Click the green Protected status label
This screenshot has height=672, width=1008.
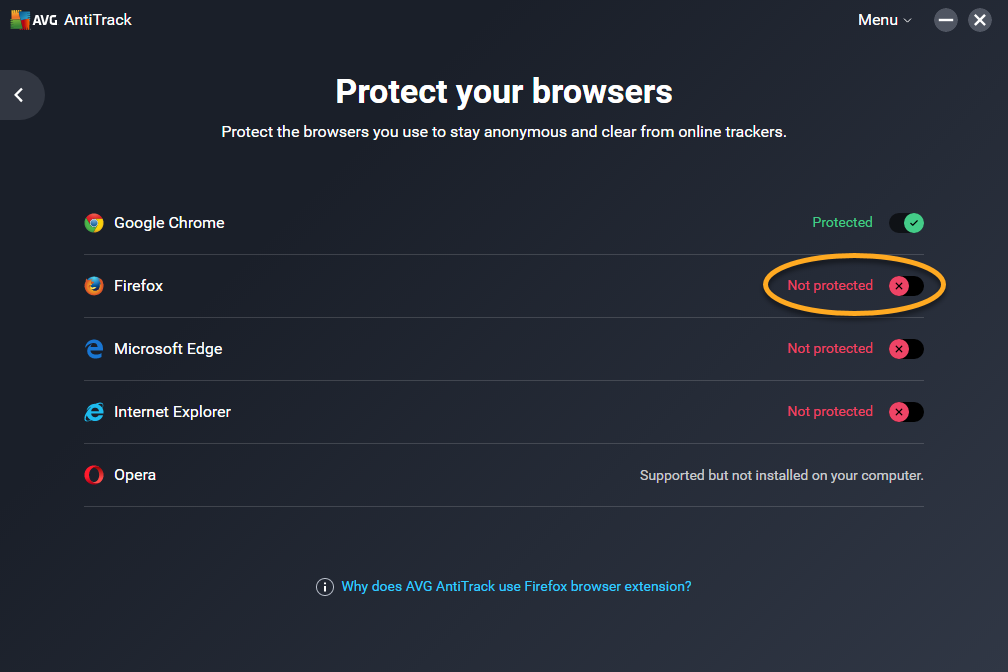(842, 223)
